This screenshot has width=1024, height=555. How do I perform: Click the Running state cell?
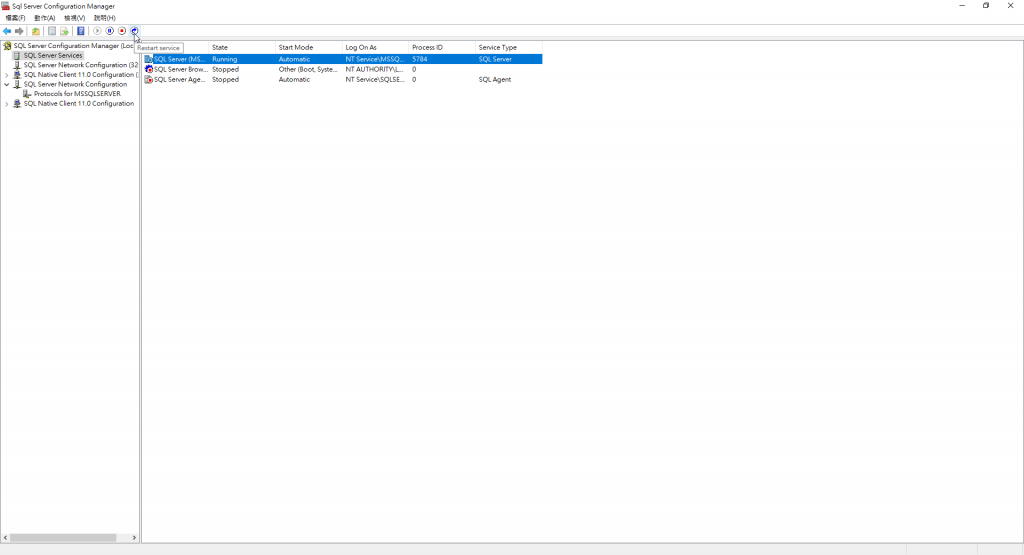point(225,59)
